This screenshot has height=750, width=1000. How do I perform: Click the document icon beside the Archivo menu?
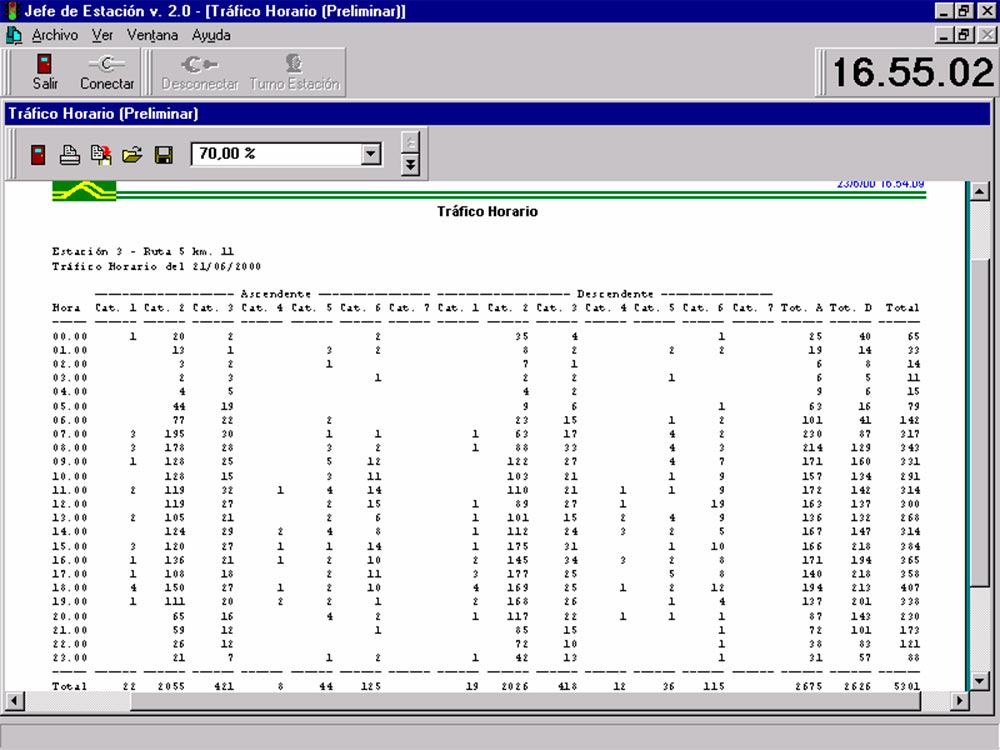coord(13,35)
